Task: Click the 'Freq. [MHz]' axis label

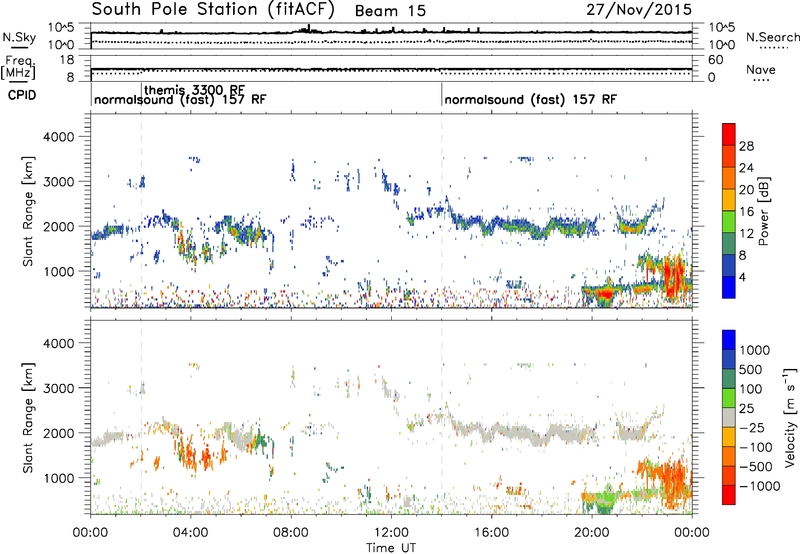Action: [19, 69]
